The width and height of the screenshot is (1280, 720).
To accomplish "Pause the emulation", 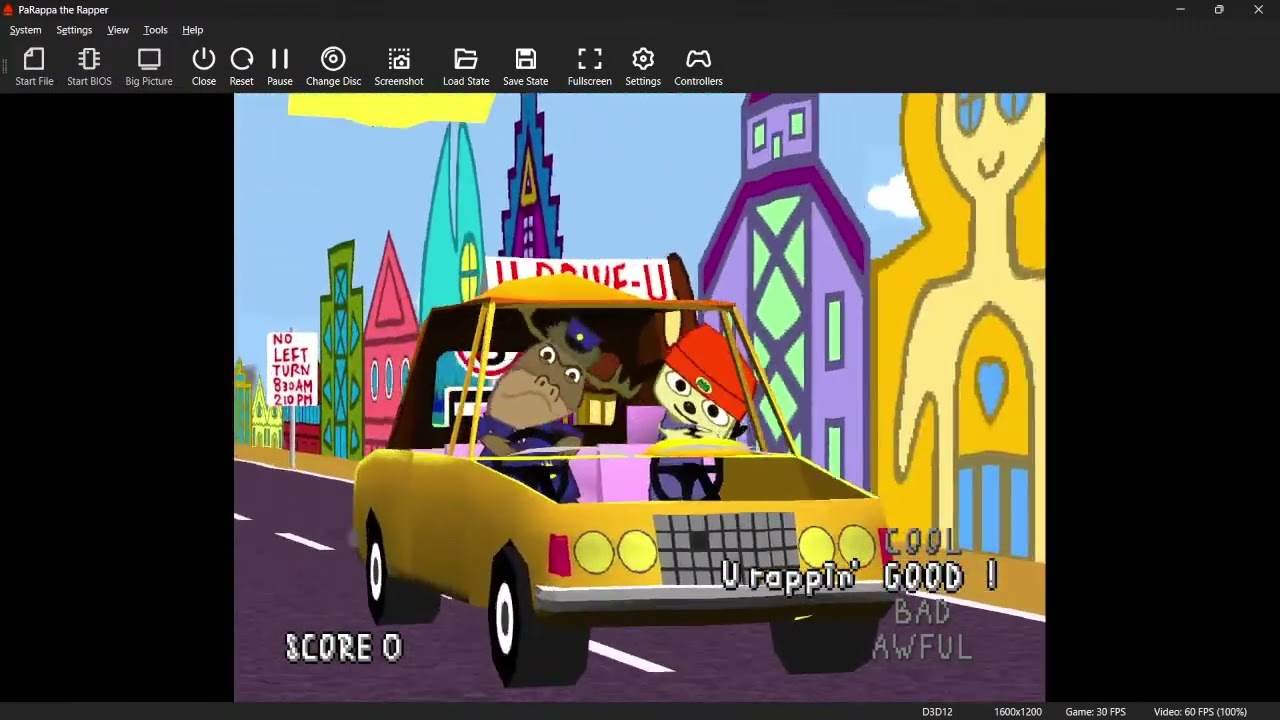I will click(280, 67).
